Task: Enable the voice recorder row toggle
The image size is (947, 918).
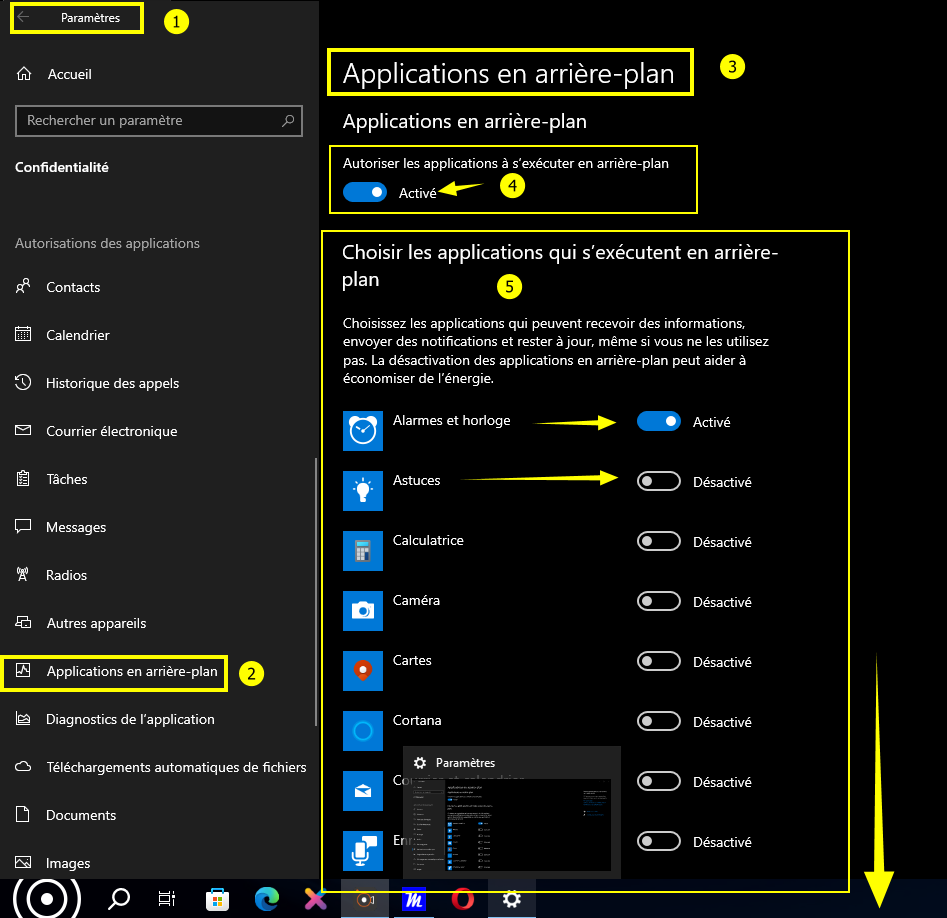Action: click(x=659, y=841)
